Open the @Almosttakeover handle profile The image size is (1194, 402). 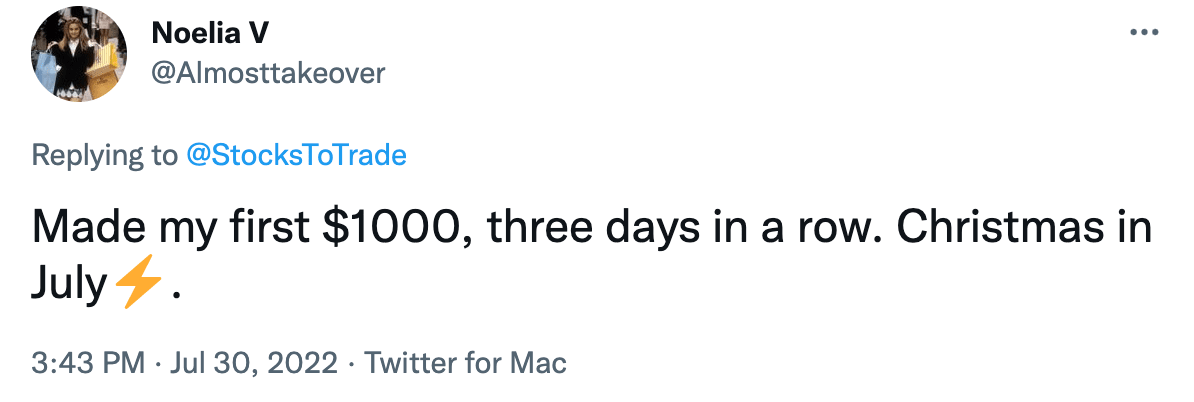(x=268, y=73)
